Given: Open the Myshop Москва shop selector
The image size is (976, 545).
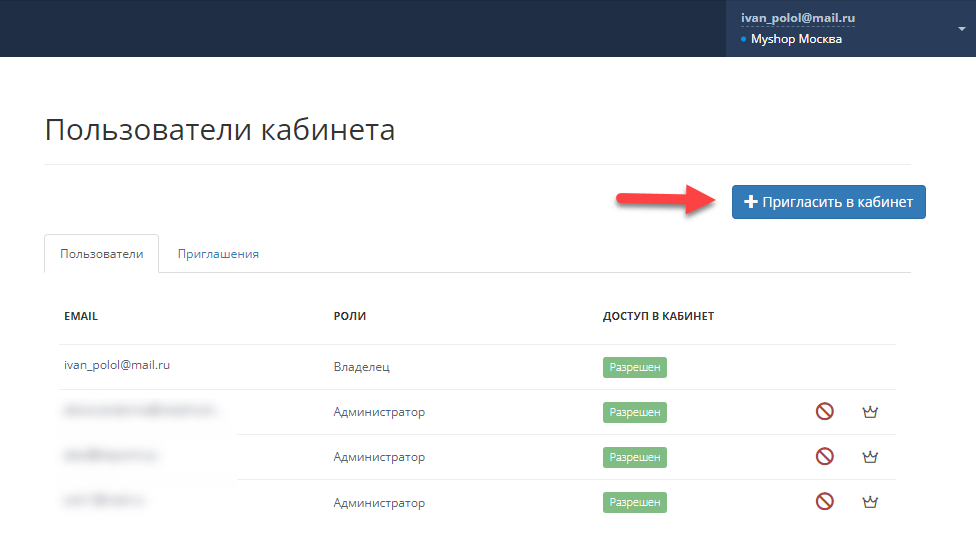Looking at the screenshot, I should 796,40.
